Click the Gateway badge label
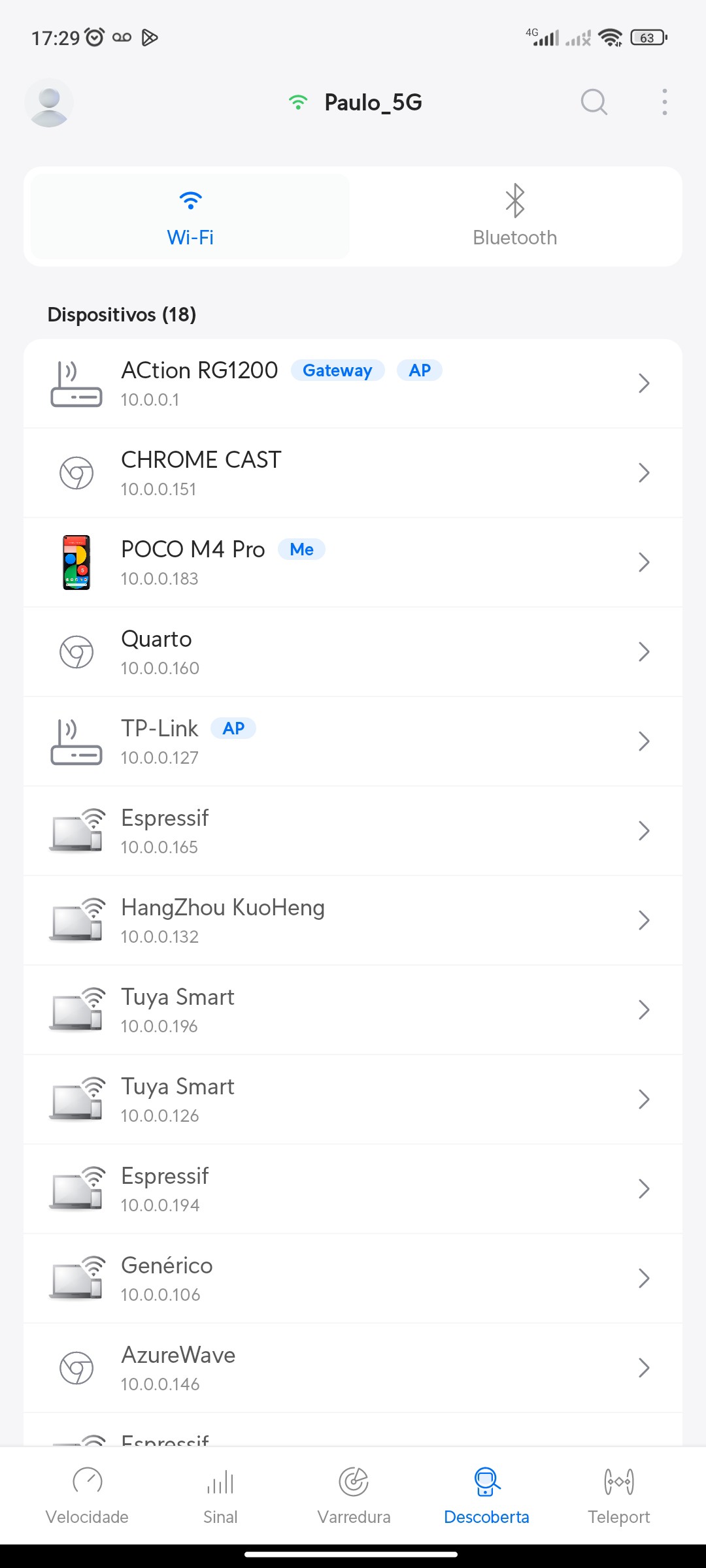Image resolution: width=706 pixels, height=1568 pixels. (337, 370)
